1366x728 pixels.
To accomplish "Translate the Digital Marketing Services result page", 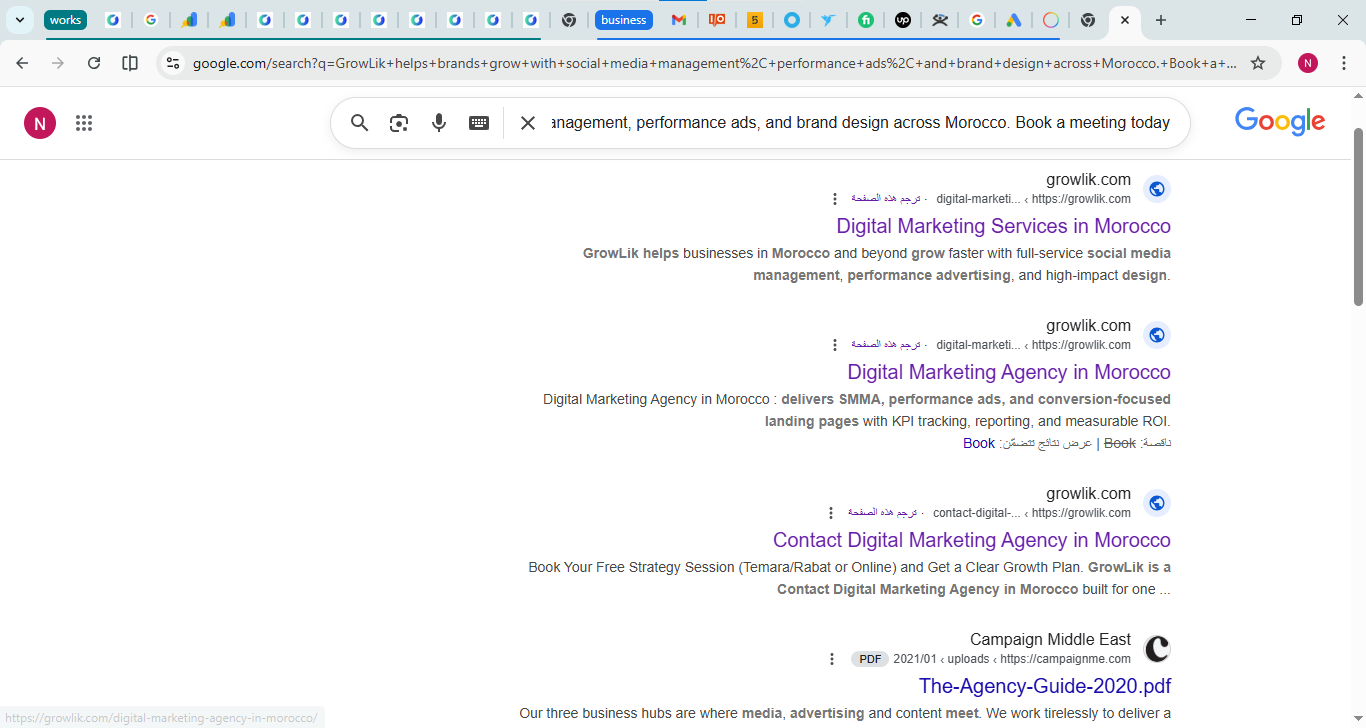I will pyautogui.click(x=886, y=199).
